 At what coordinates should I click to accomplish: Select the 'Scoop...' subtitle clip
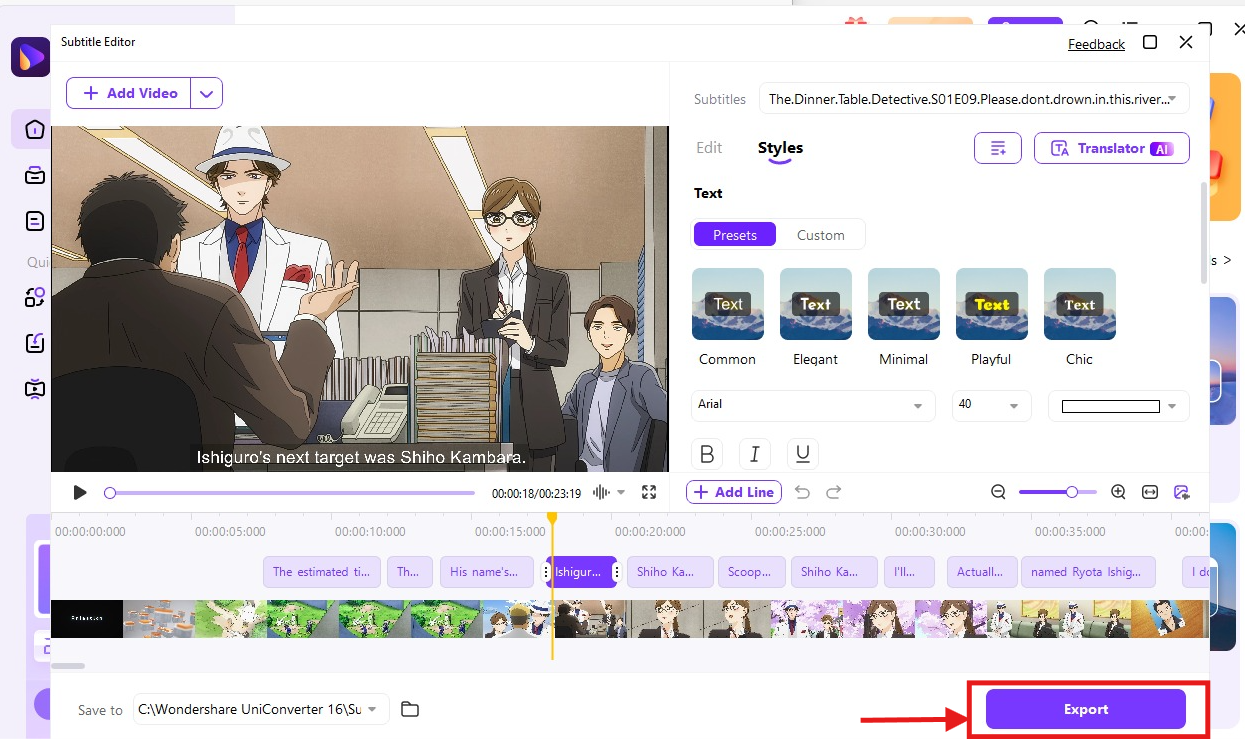tap(750, 572)
